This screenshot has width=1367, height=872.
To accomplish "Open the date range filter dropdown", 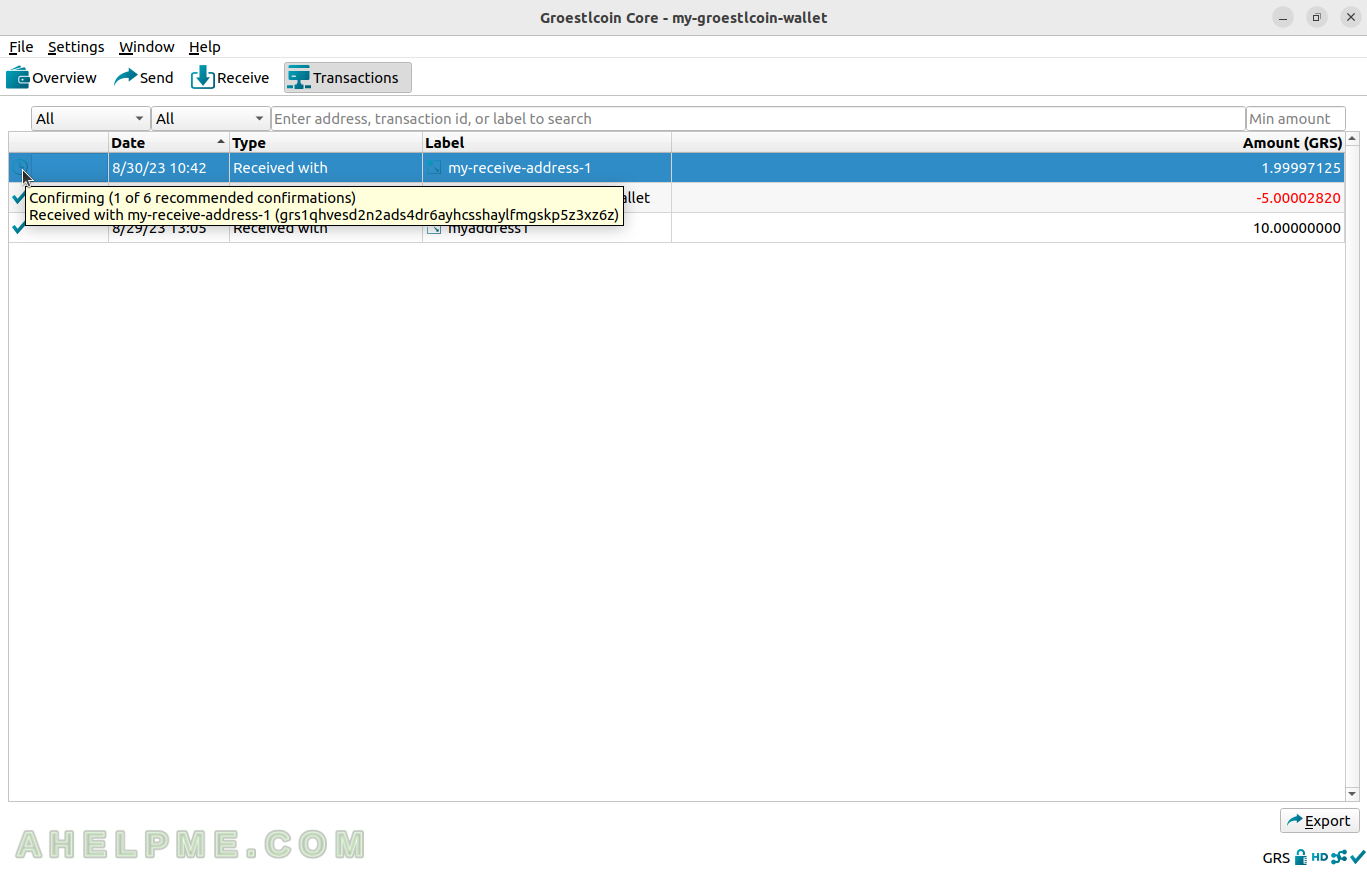I will coord(90,119).
